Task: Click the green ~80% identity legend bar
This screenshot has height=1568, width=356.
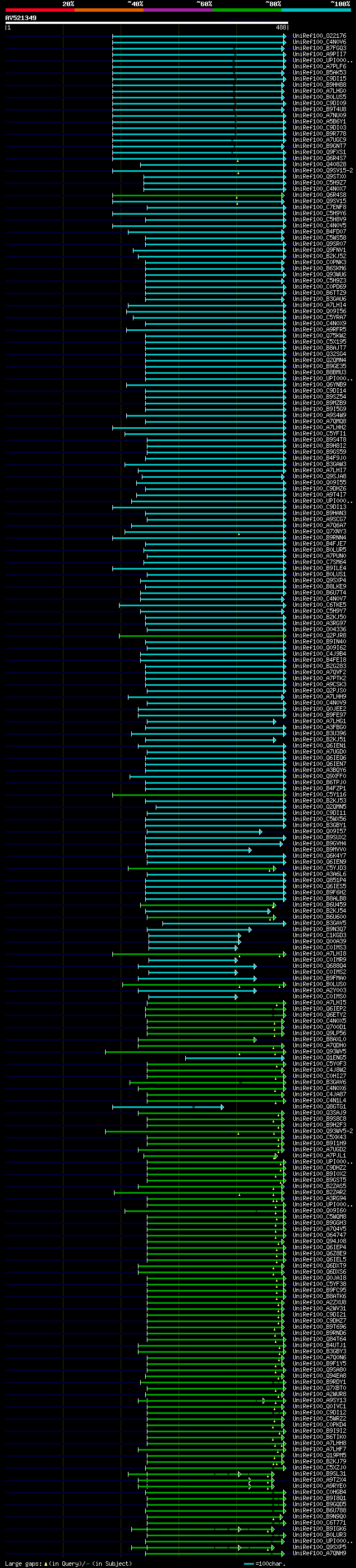Action: [247, 10]
